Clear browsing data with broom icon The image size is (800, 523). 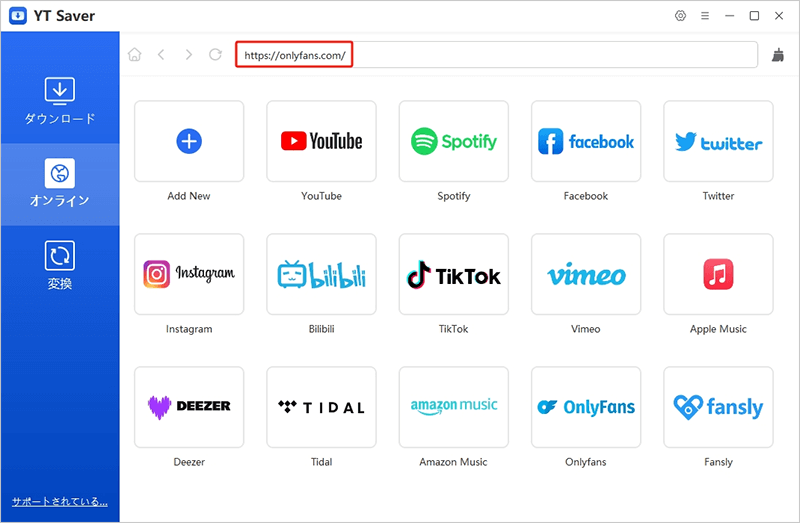(778, 56)
